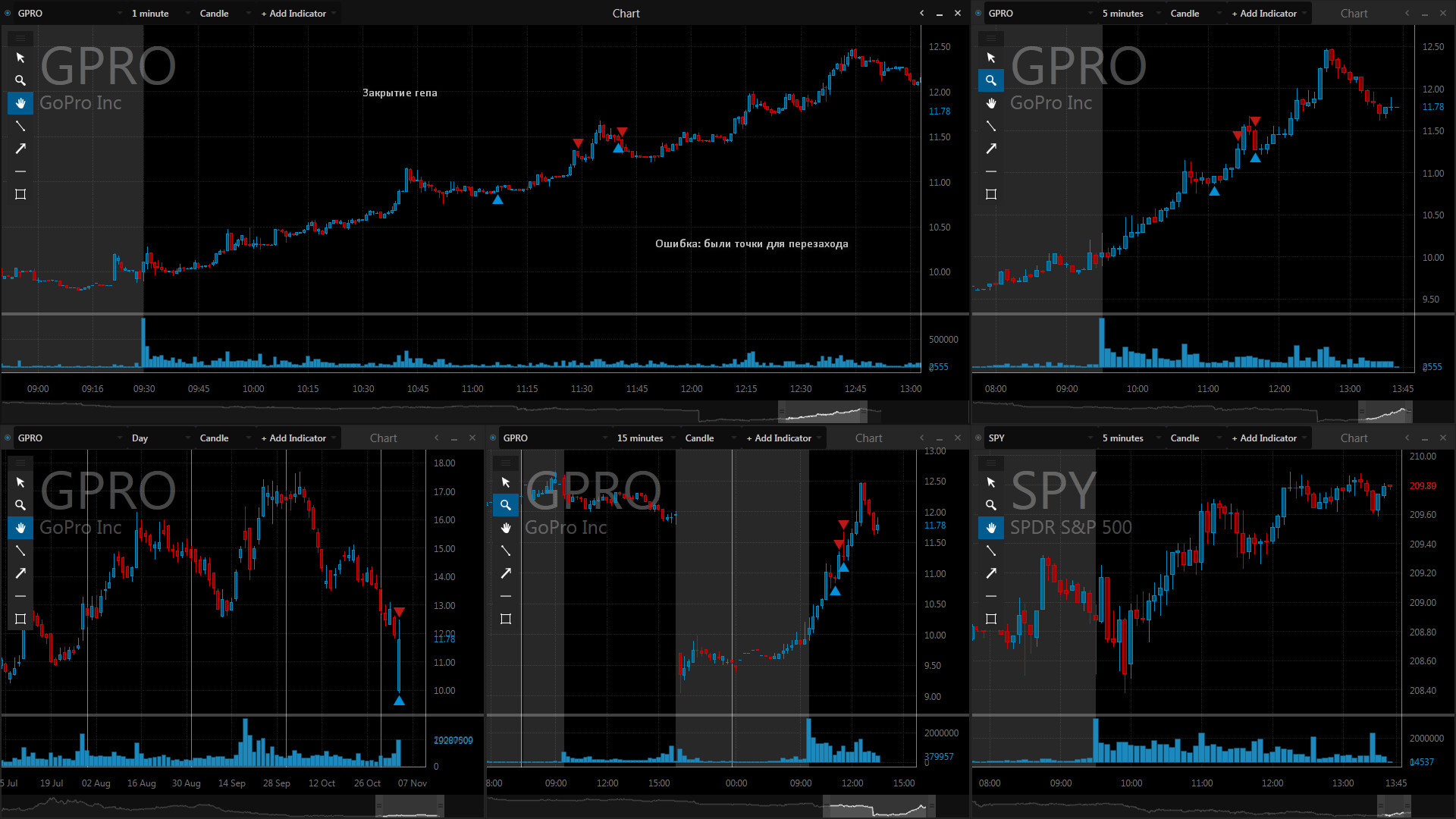1456x819 pixels.
Task: Open hamburger menu of GPRO 1 minute chart toolbar
Action: click(x=20, y=38)
